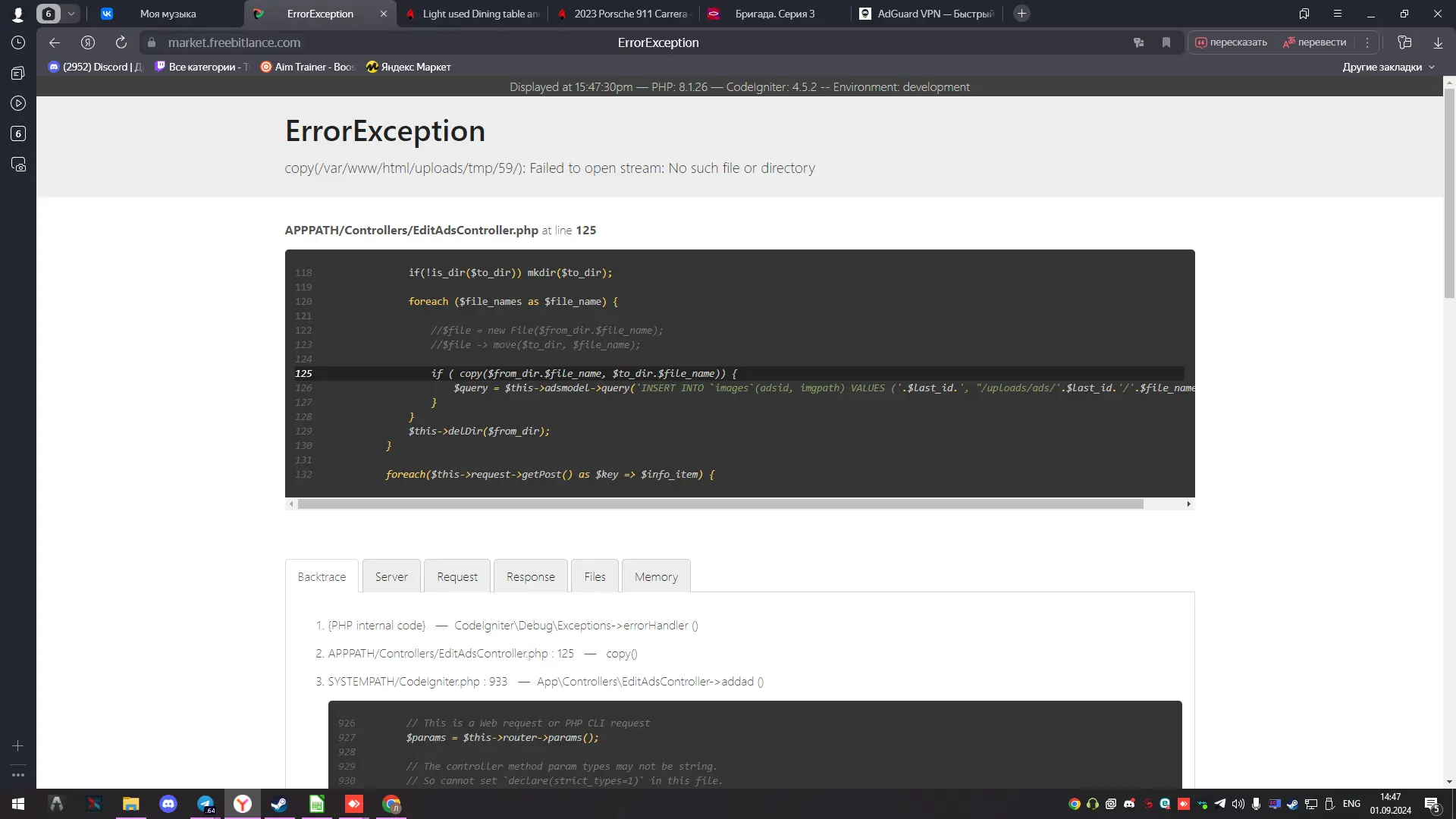Open Steam from the taskbar
Image resolution: width=1456 pixels, height=819 pixels.
280,804
